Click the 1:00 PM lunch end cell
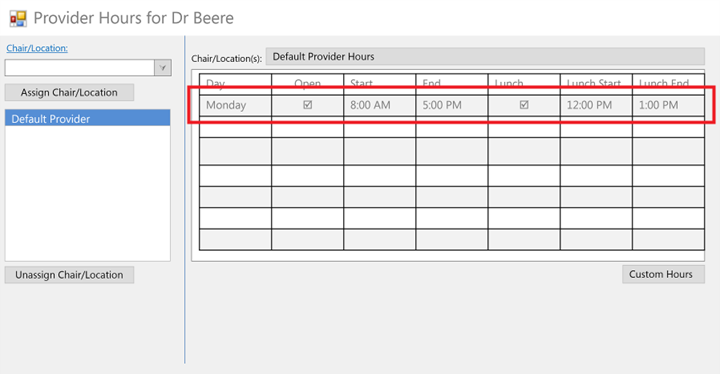 point(668,105)
